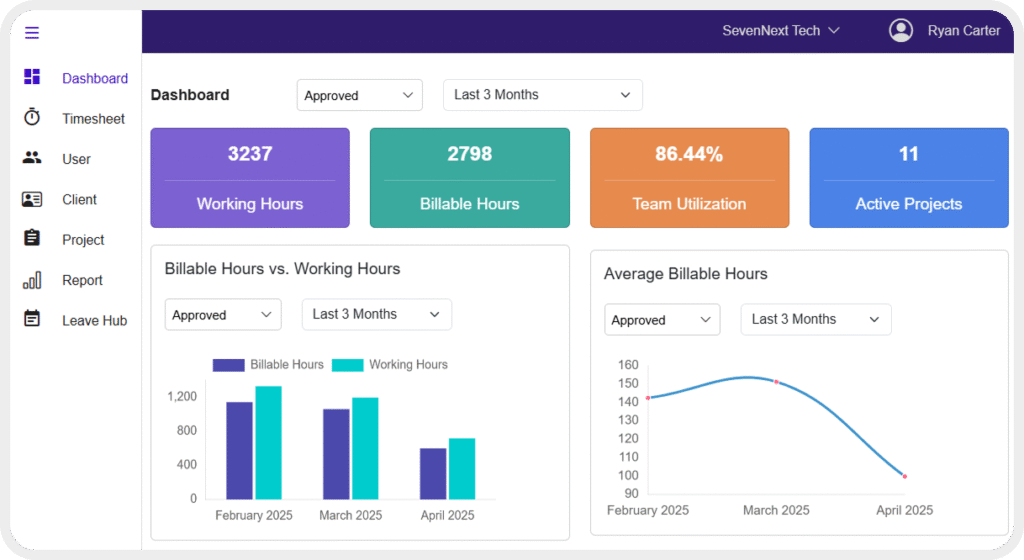Image resolution: width=1024 pixels, height=560 pixels.
Task: Toggle the Working Hours legend swatch
Action: (x=347, y=365)
